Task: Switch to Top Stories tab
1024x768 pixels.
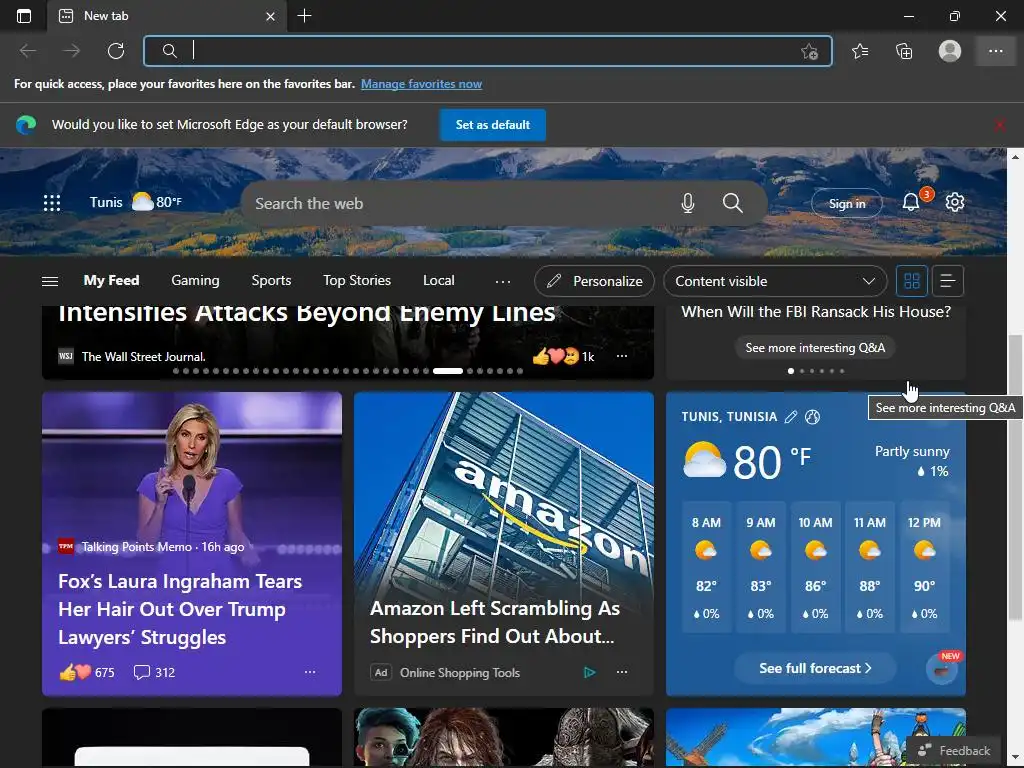Action: point(357,280)
